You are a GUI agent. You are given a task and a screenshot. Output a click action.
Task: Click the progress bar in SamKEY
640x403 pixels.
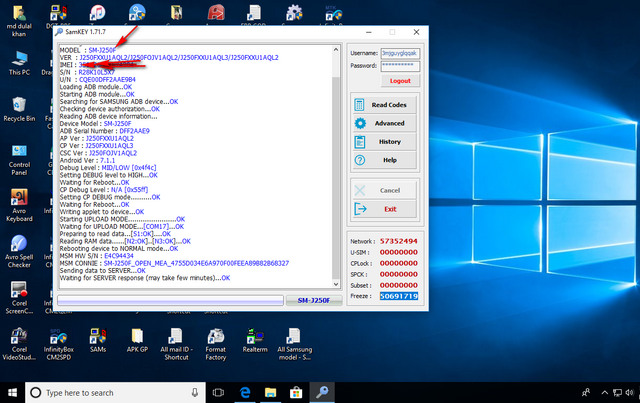click(x=170, y=301)
